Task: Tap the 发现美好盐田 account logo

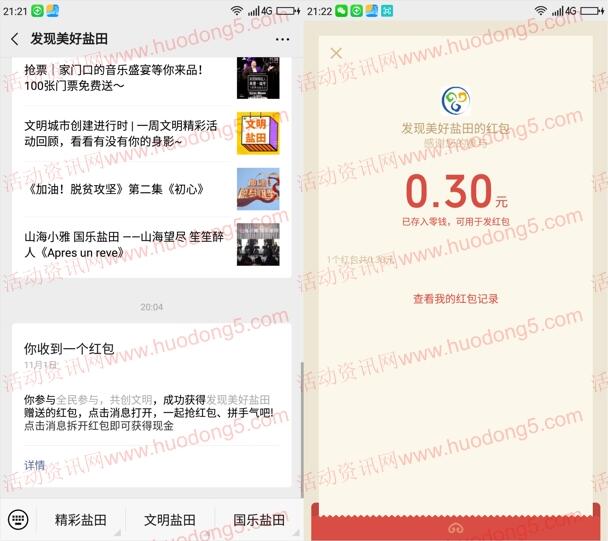Action: (456, 100)
